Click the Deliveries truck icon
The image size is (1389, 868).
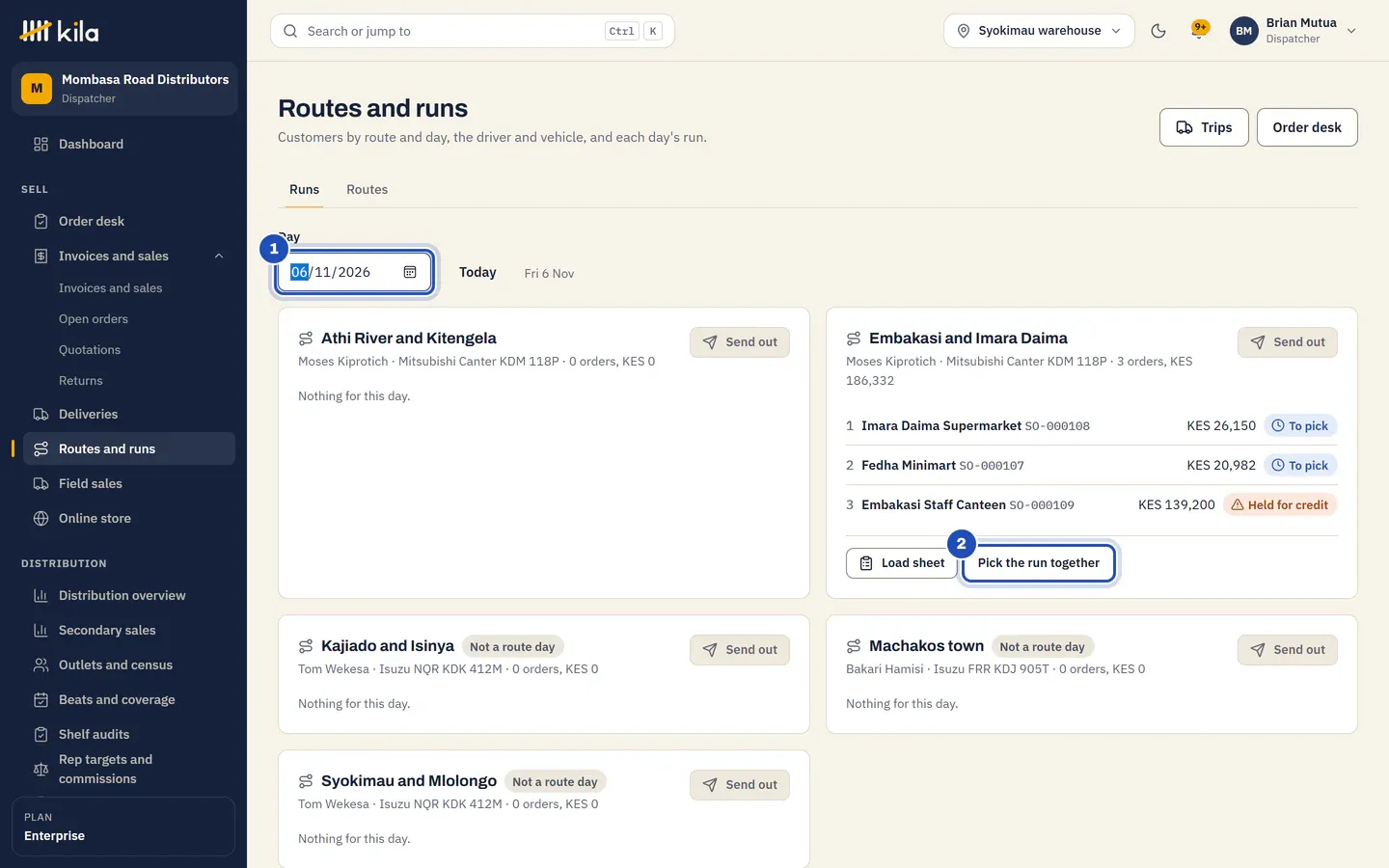coord(41,414)
